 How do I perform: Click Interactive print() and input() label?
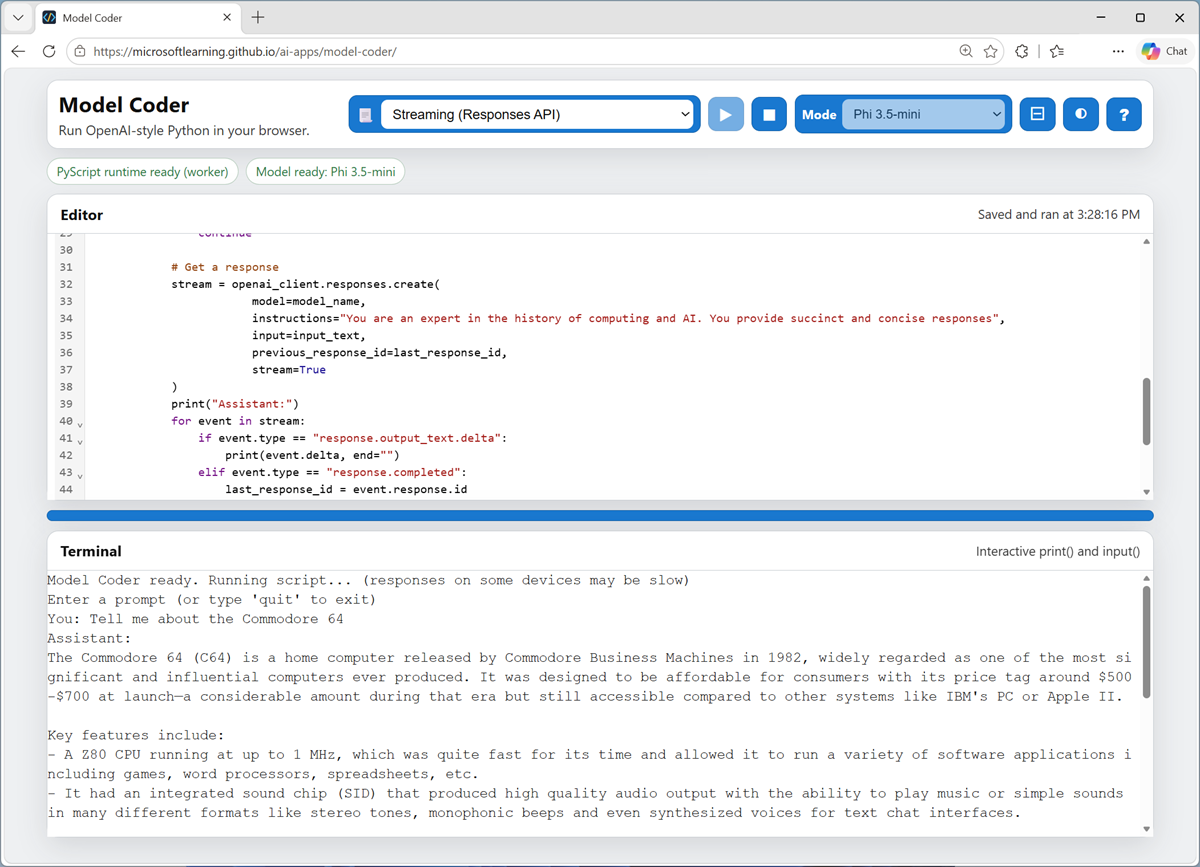pos(1058,551)
